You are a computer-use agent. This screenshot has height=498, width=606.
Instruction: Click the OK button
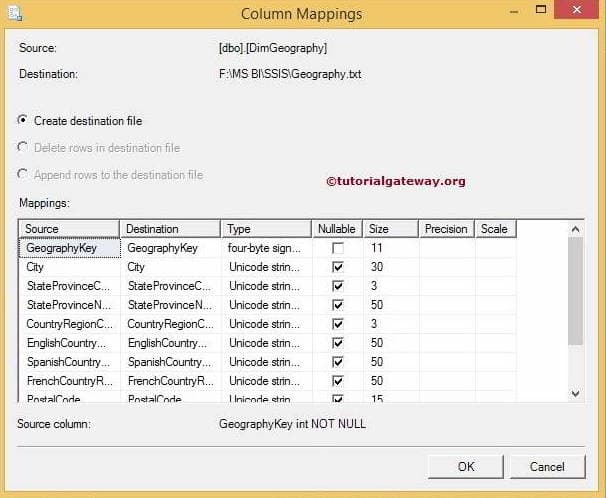(466, 467)
